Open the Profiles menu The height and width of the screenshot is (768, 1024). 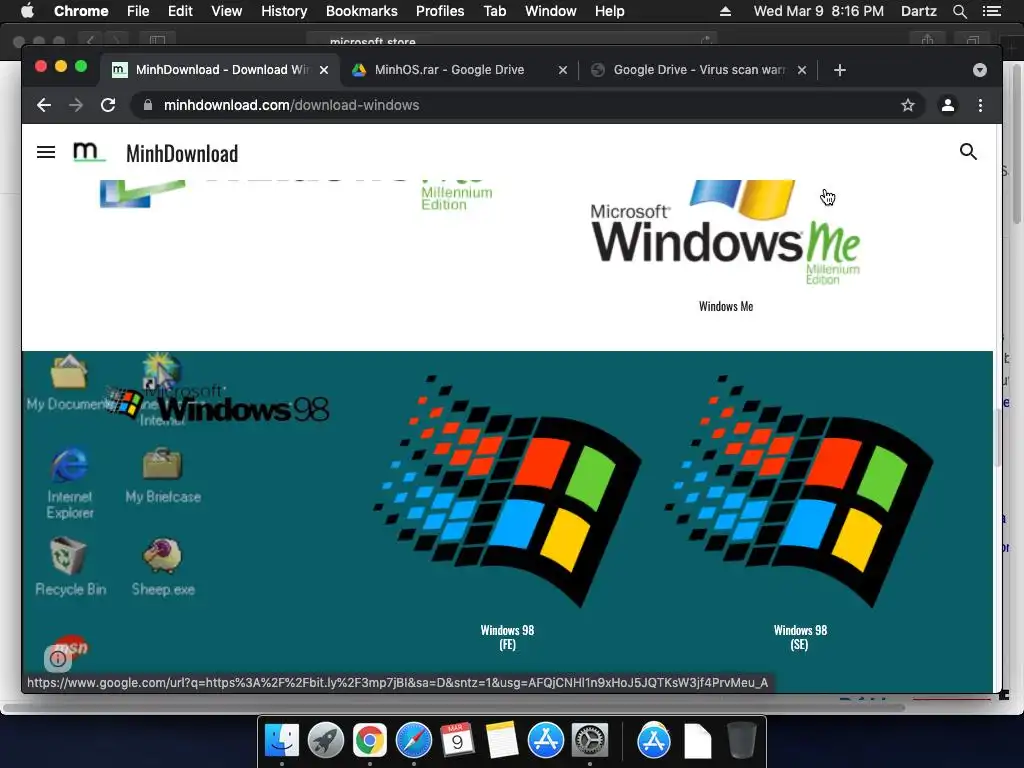point(440,11)
